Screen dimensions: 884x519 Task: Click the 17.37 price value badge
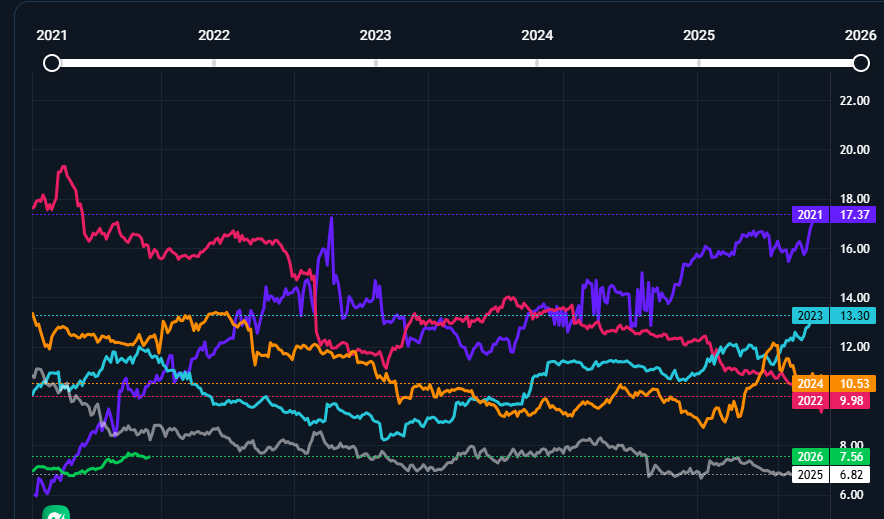click(853, 214)
